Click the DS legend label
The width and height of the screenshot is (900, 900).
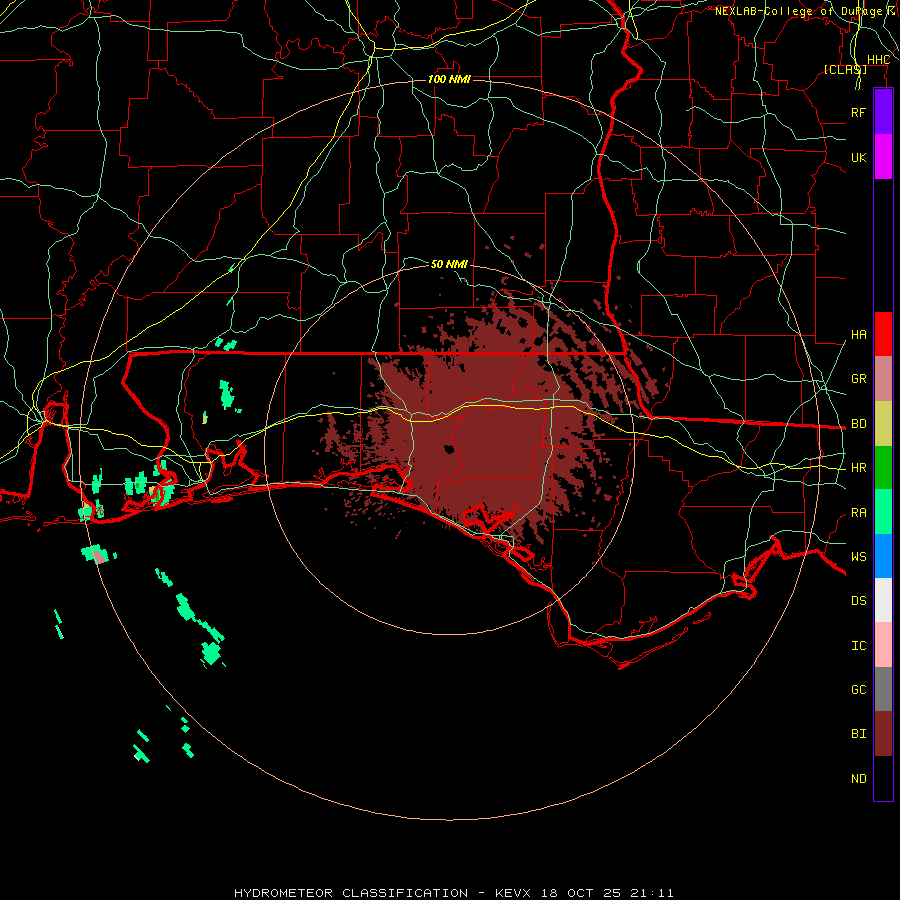(858, 601)
